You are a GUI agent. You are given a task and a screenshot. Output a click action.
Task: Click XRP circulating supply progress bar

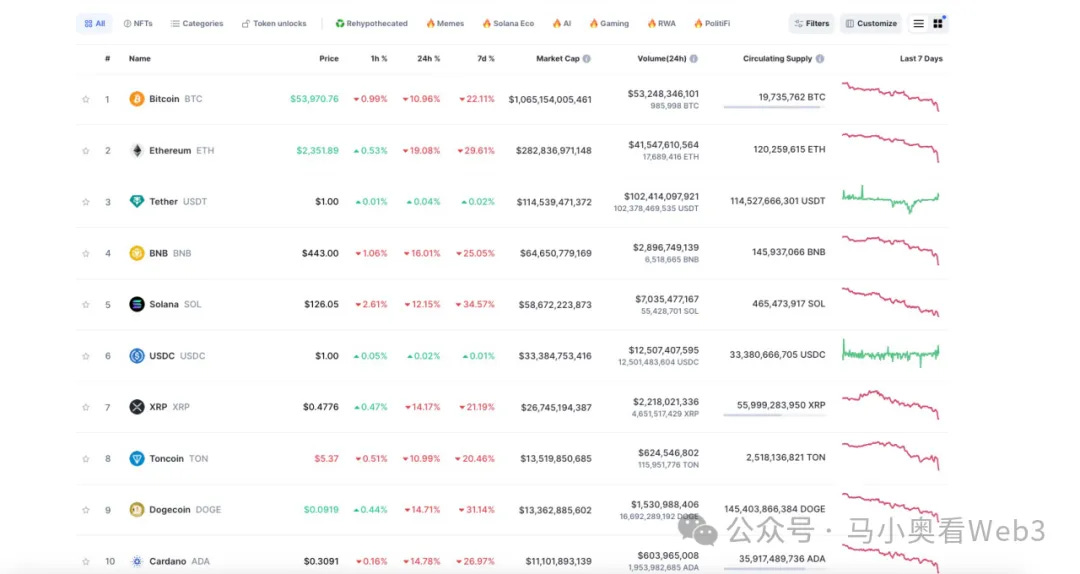tap(774, 415)
